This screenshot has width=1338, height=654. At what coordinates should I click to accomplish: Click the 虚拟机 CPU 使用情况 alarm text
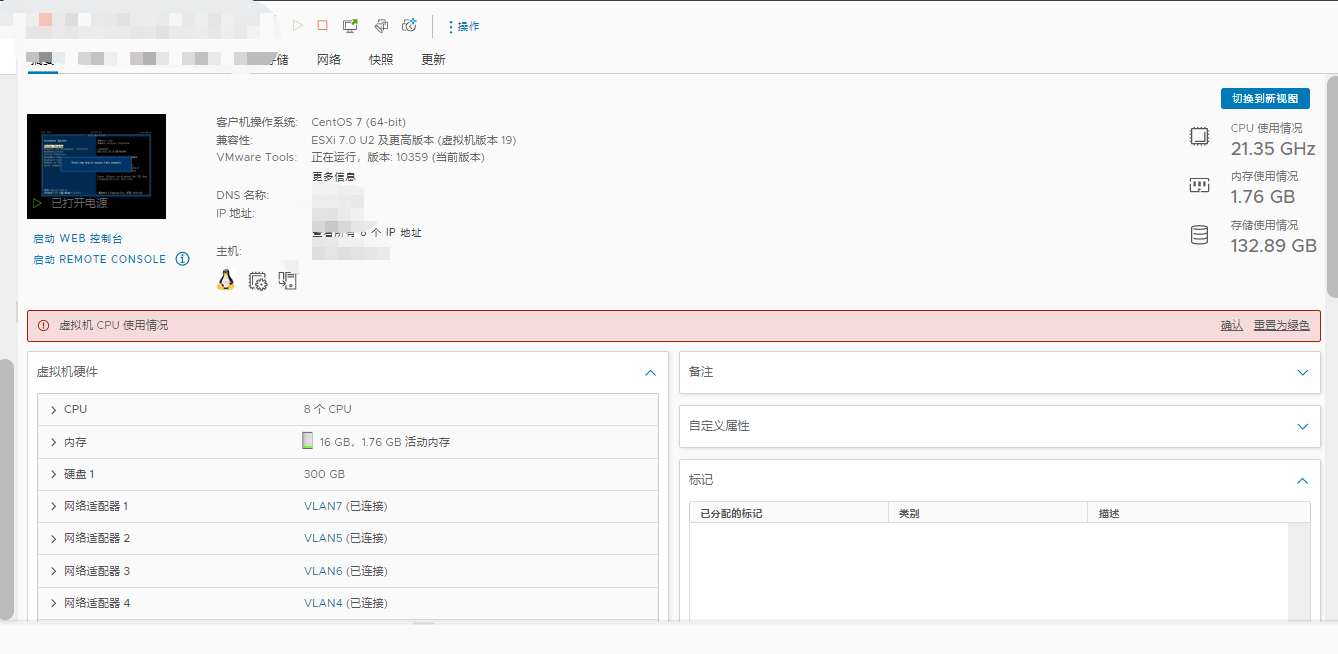click(x=114, y=325)
